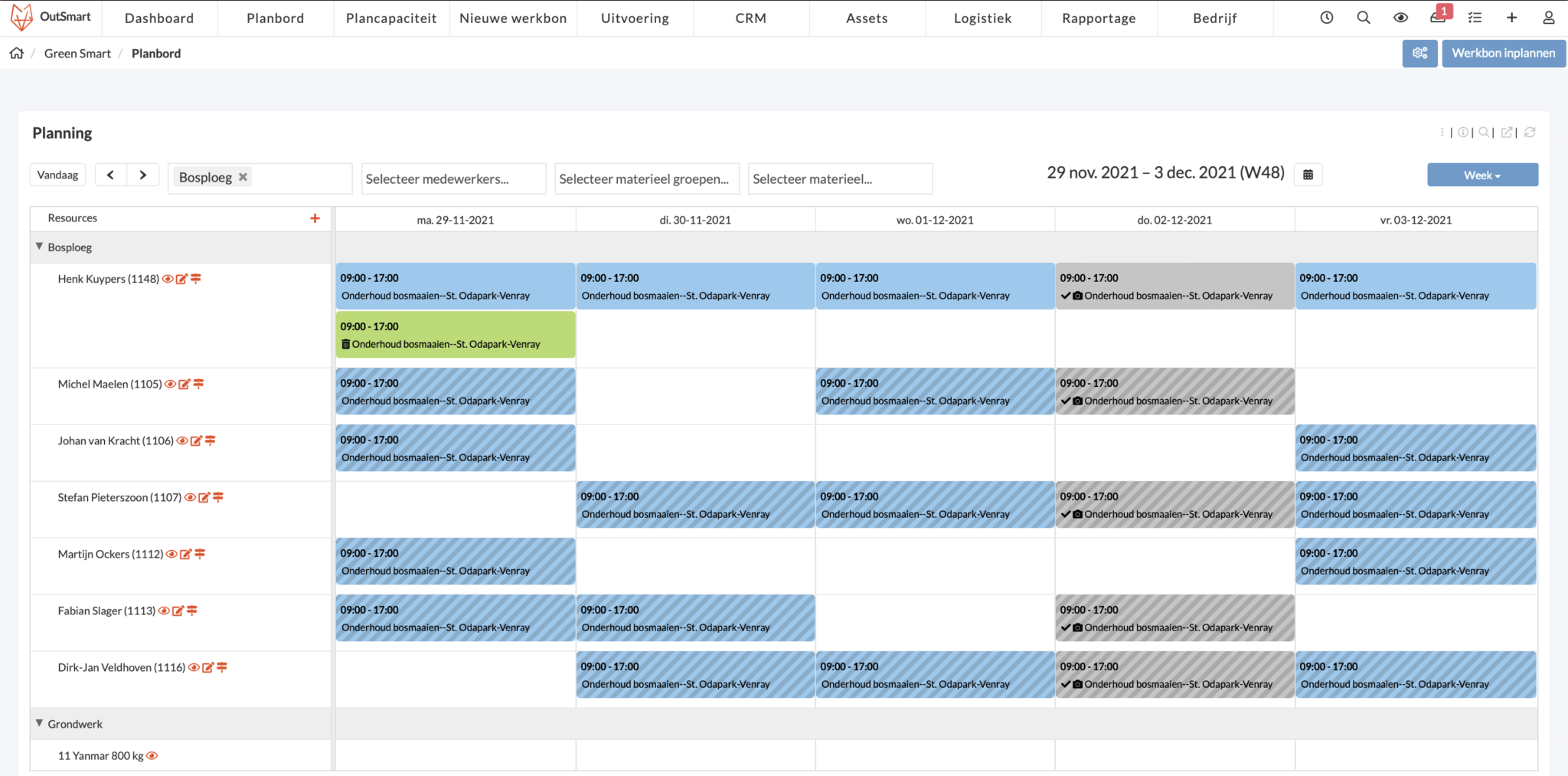1568x776 pixels.
Task: Open the planboard settings gear next to Werkbon inplannen
Action: coord(1420,53)
